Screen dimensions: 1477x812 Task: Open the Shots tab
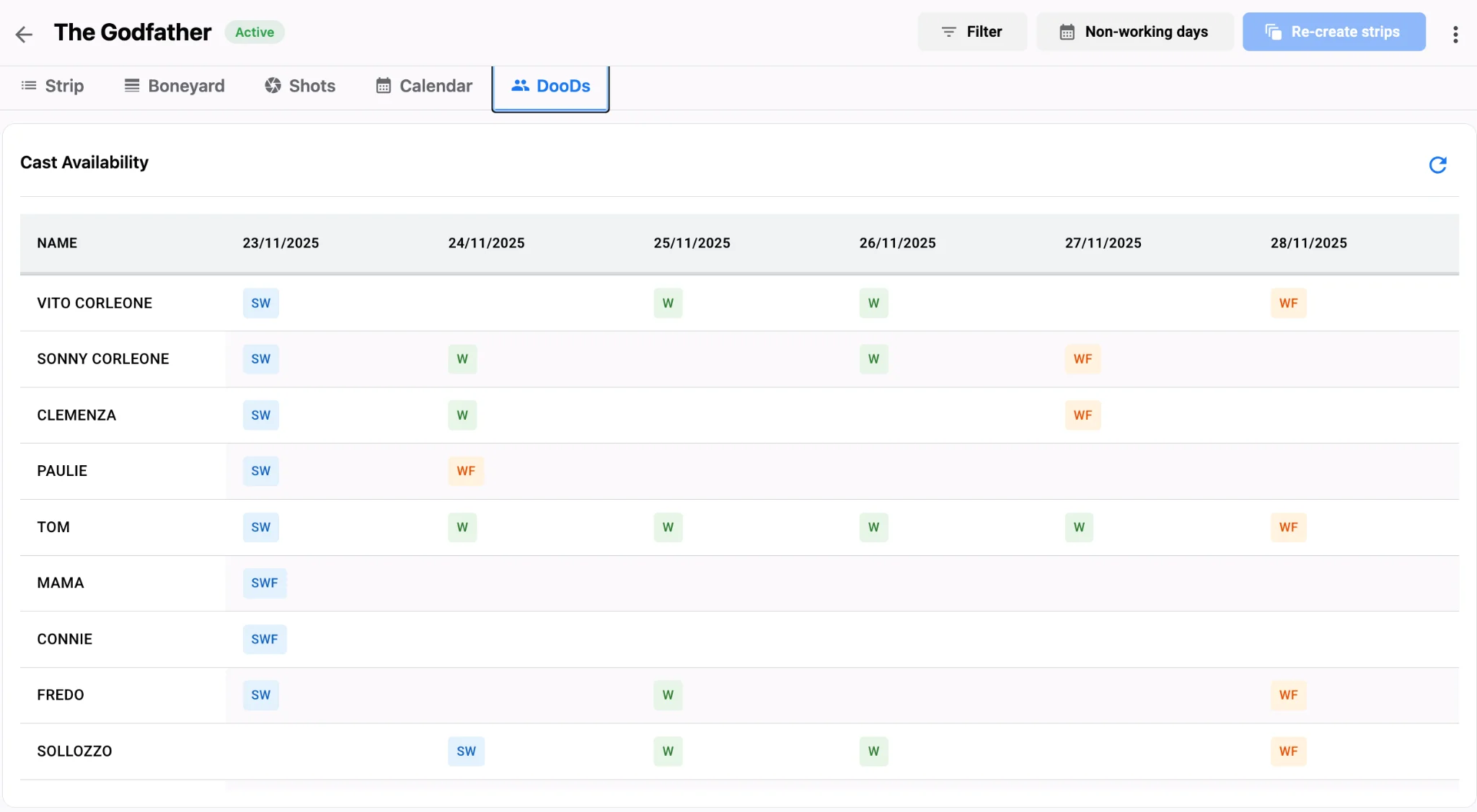(x=300, y=86)
